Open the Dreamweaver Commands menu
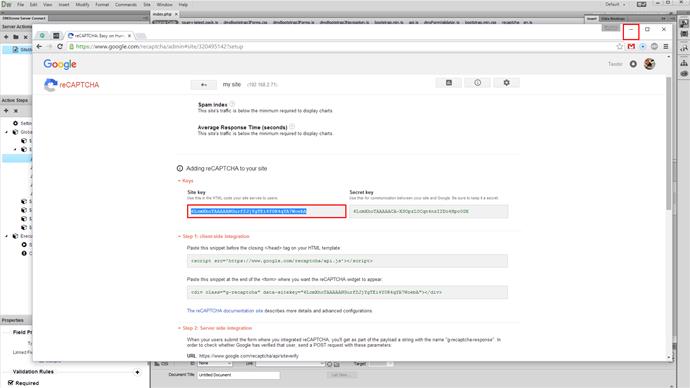This screenshot has height=388, width=690. 126,4
